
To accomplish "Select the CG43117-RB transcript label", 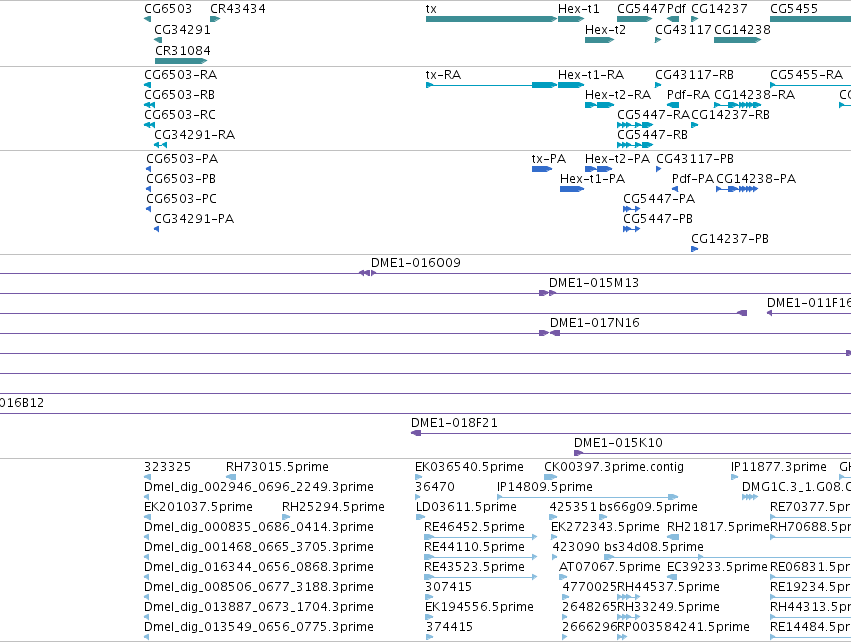I will 694,74.
